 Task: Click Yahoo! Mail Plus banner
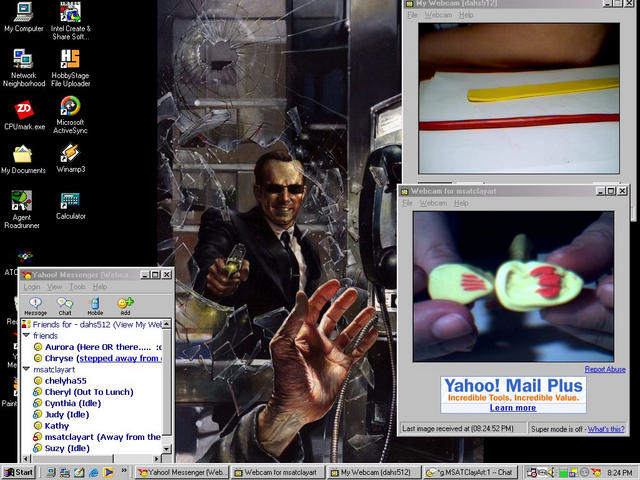click(x=513, y=395)
